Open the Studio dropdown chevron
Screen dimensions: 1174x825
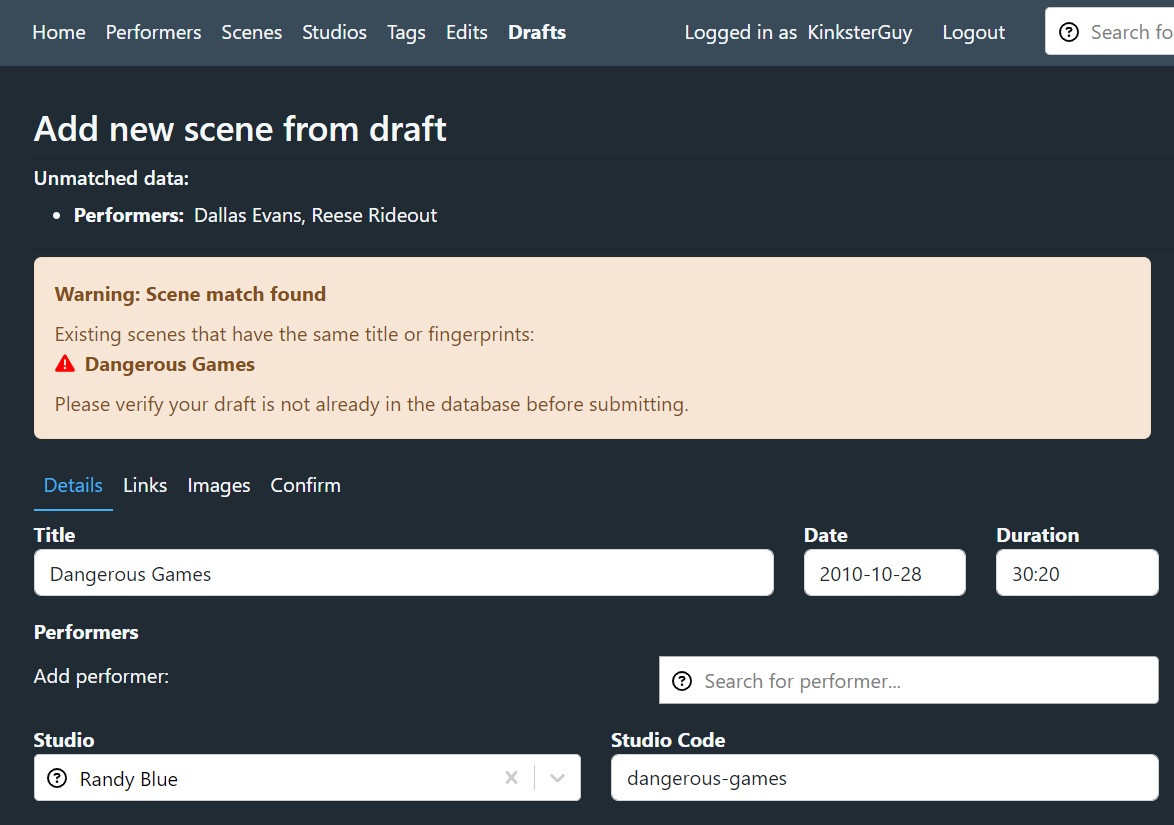[557, 777]
